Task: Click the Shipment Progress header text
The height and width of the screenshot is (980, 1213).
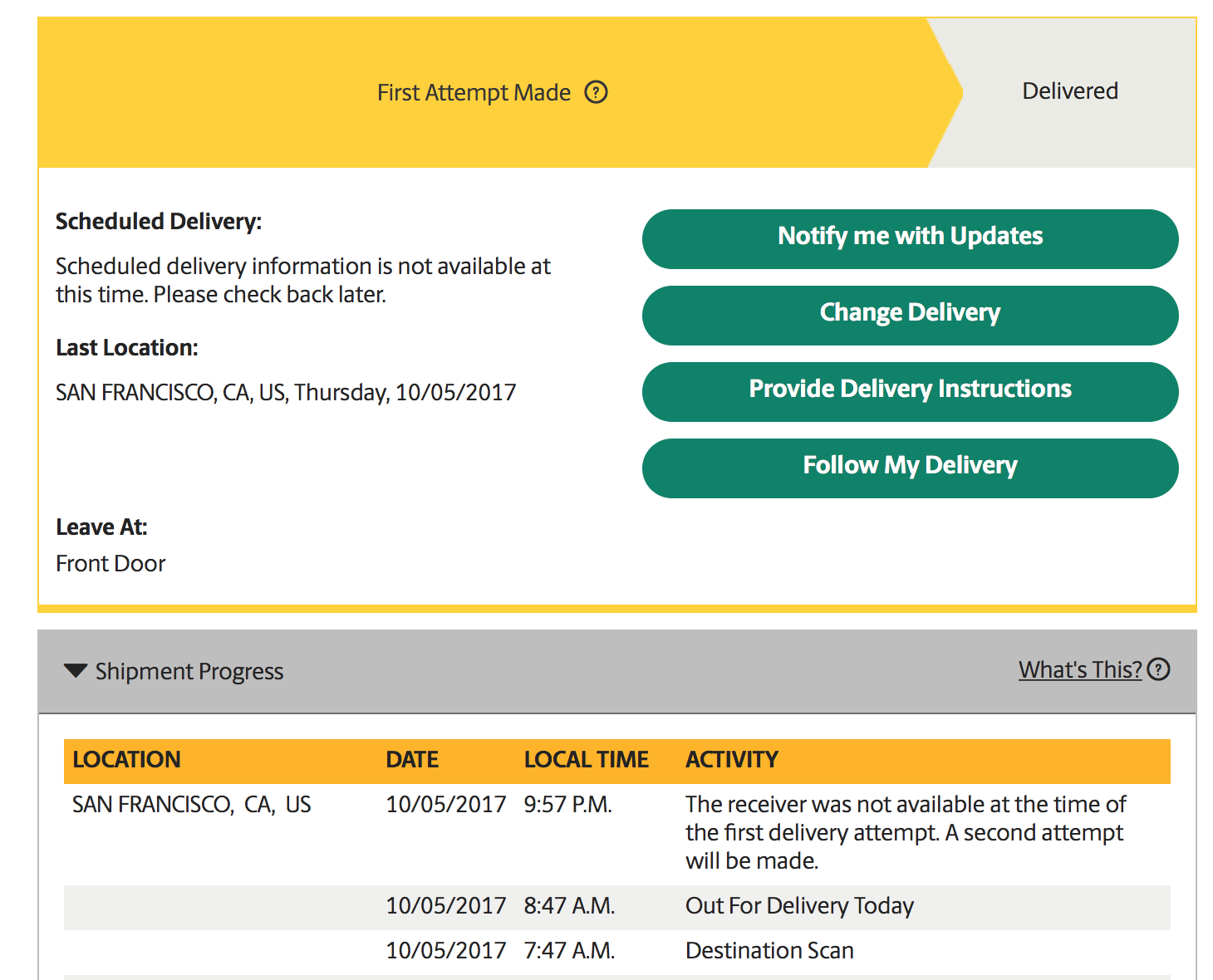Action: click(x=189, y=671)
